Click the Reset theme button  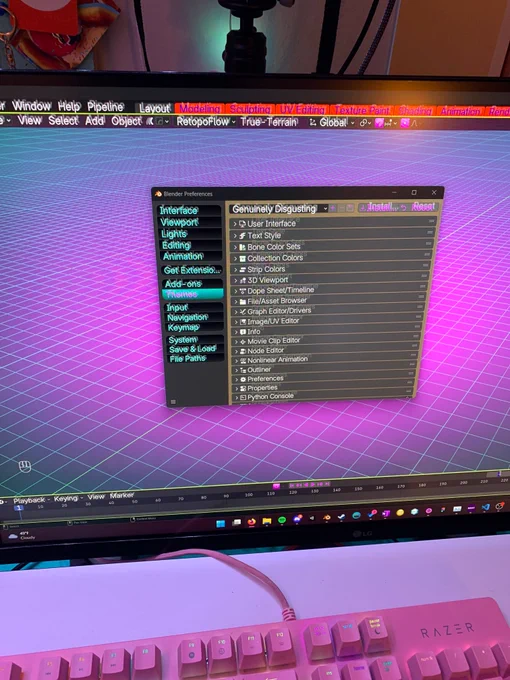click(419, 206)
